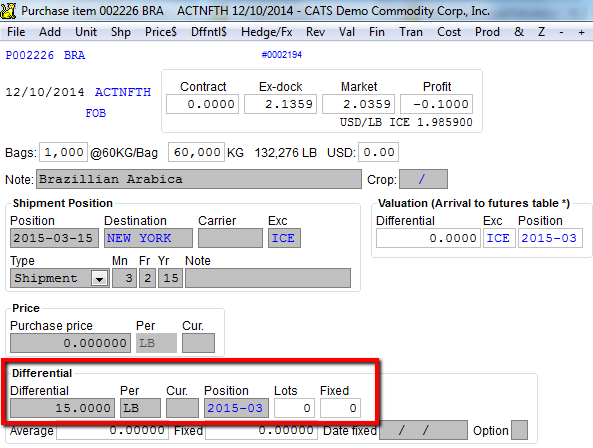Click the Bags quantity field 1,000
This screenshot has width=593, height=448.
pyautogui.click(x=64, y=152)
